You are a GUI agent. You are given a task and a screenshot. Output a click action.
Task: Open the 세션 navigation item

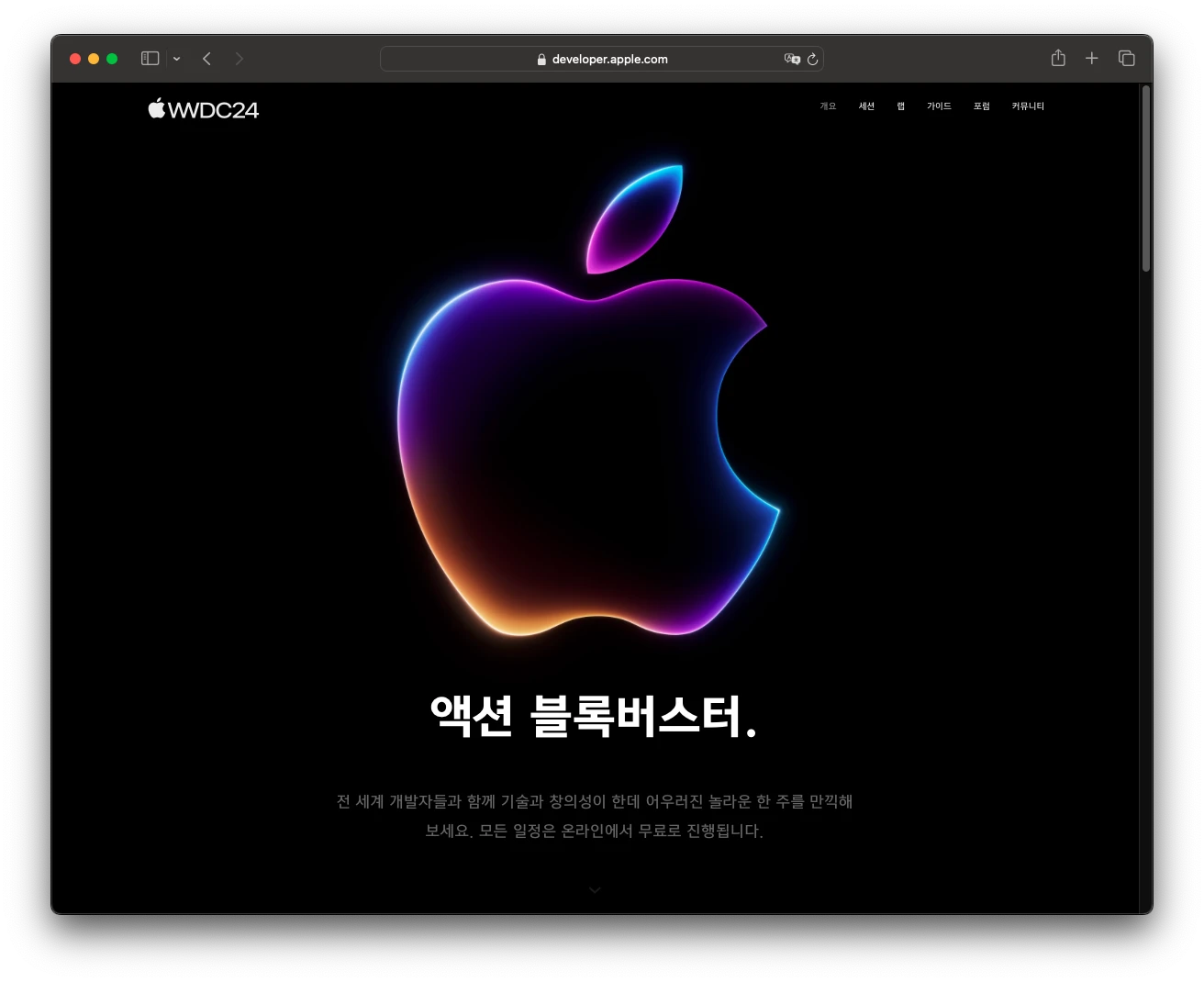pyautogui.click(x=866, y=106)
